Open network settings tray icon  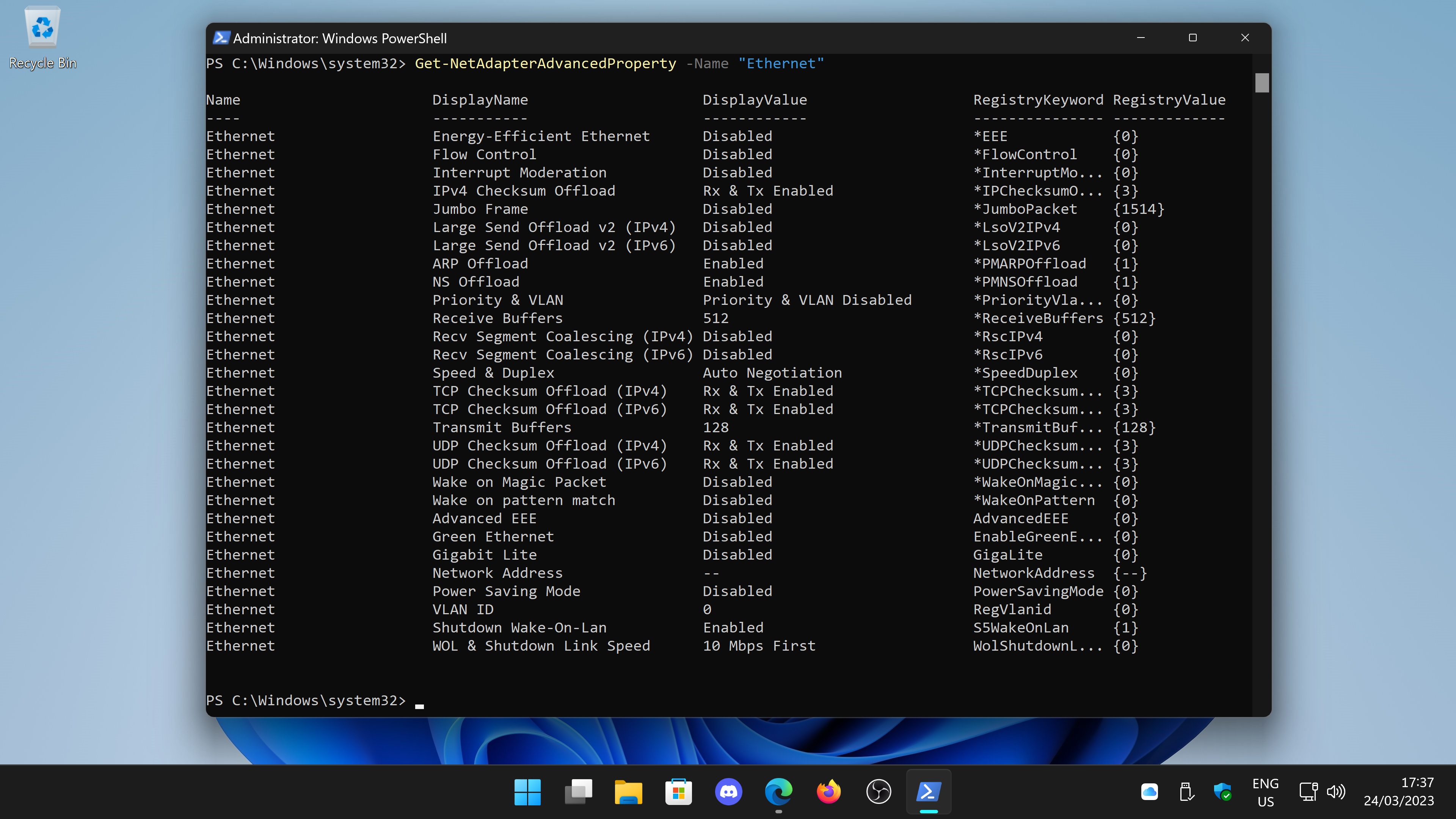pyautogui.click(x=1308, y=792)
